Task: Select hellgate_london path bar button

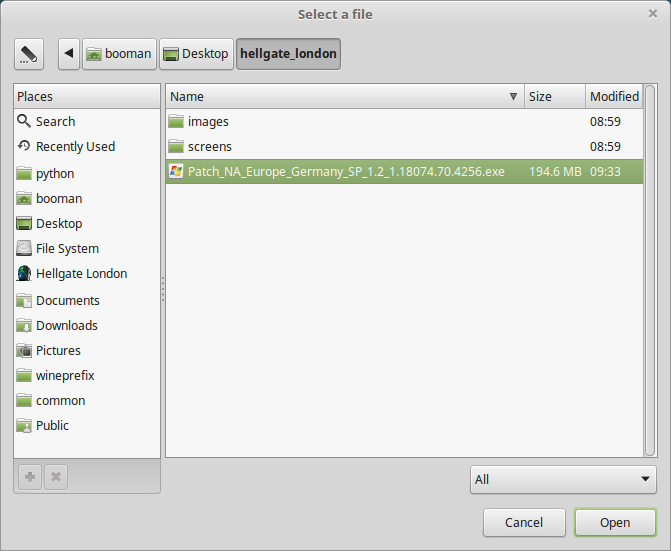Action: click(x=288, y=54)
